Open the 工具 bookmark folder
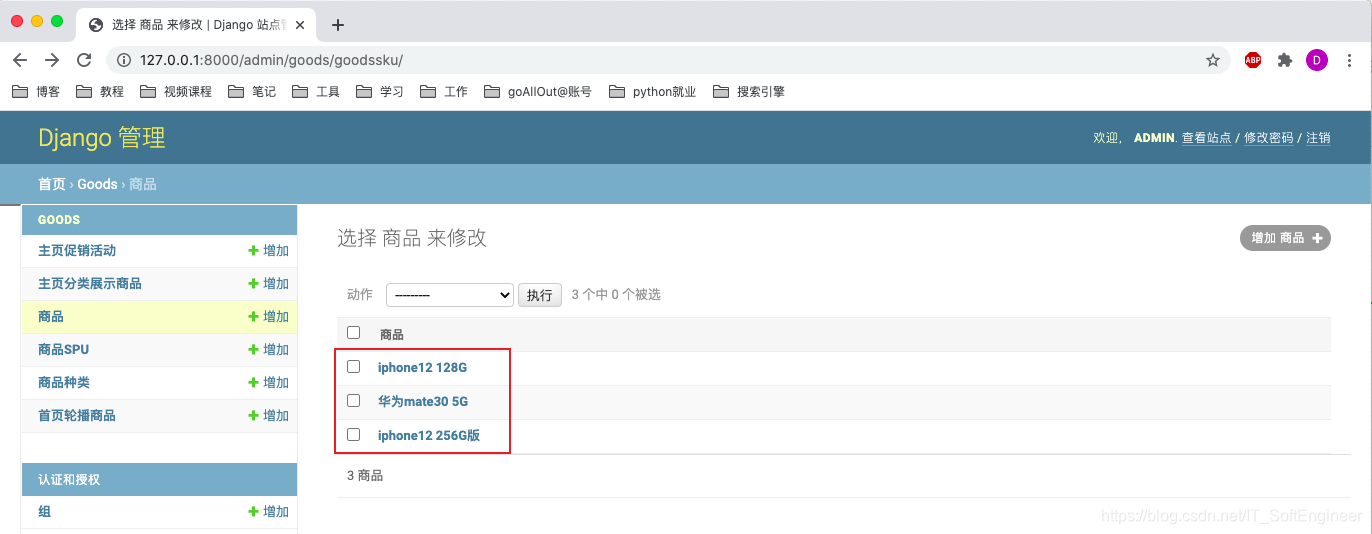Screen dimensions: 1372x534 (316, 91)
